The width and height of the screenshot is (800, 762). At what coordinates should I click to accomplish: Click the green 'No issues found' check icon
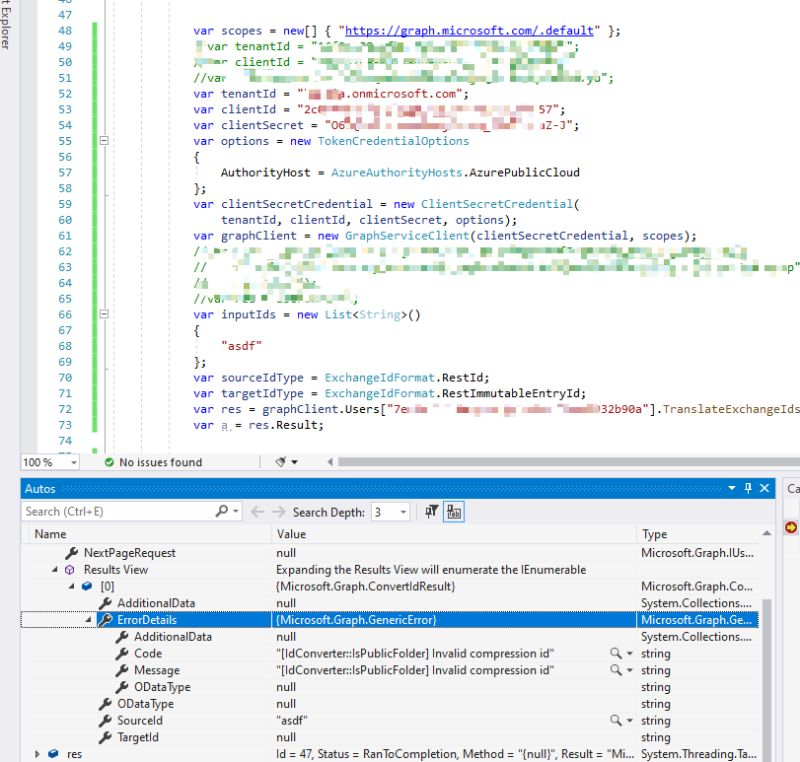coord(110,462)
